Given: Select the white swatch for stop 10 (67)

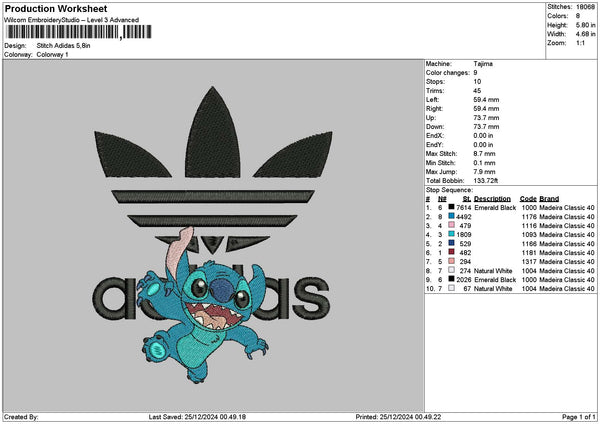Looking at the screenshot, I should [452, 288].
